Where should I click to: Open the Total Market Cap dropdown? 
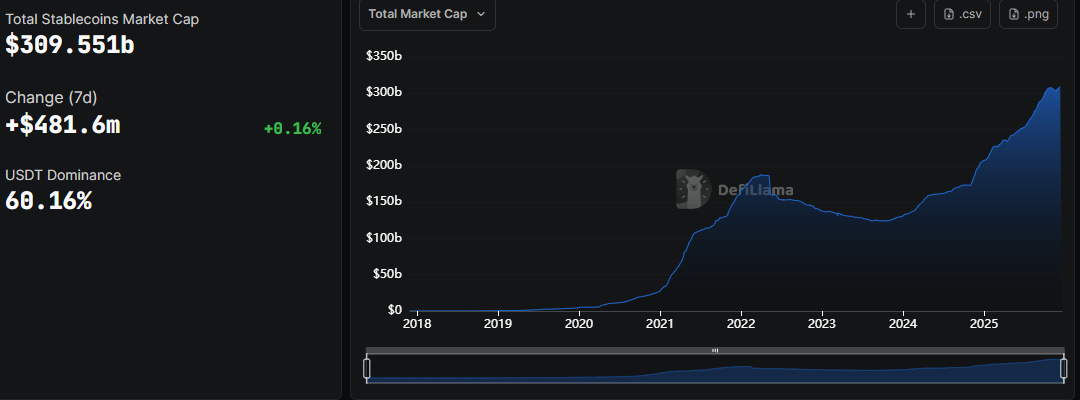click(x=427, y=14)
